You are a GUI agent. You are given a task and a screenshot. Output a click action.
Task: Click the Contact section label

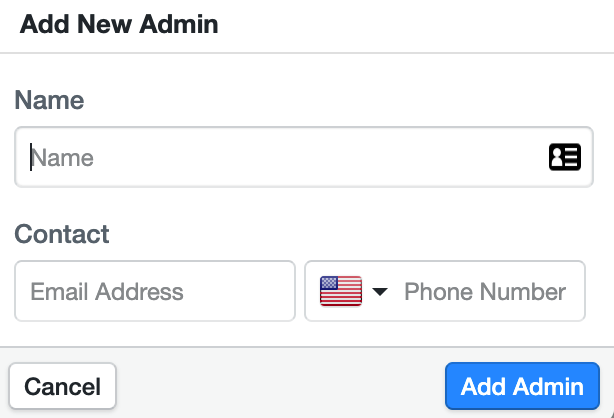click(x=62, y=234)
